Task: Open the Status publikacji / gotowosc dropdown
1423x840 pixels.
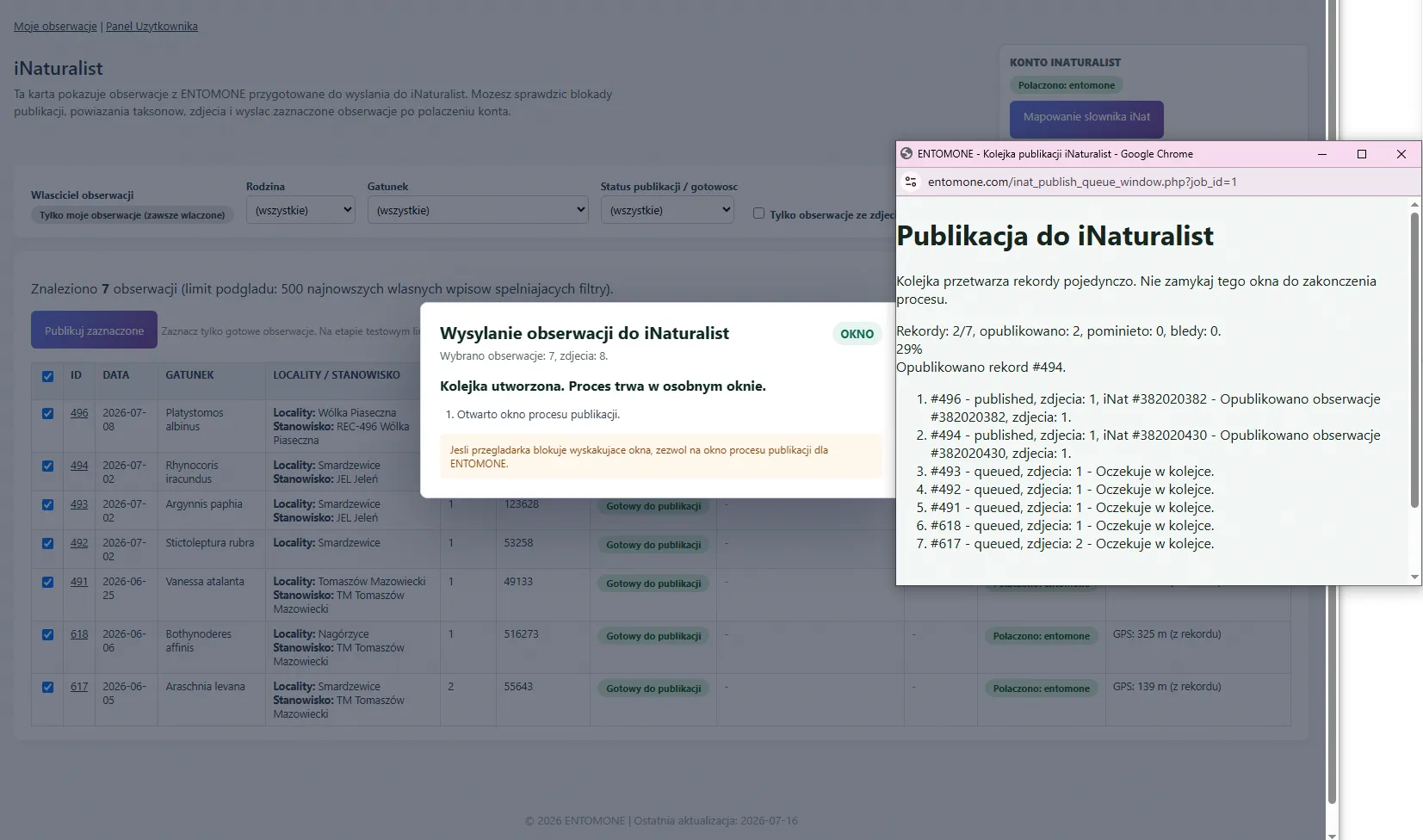Action: (667, 210)
